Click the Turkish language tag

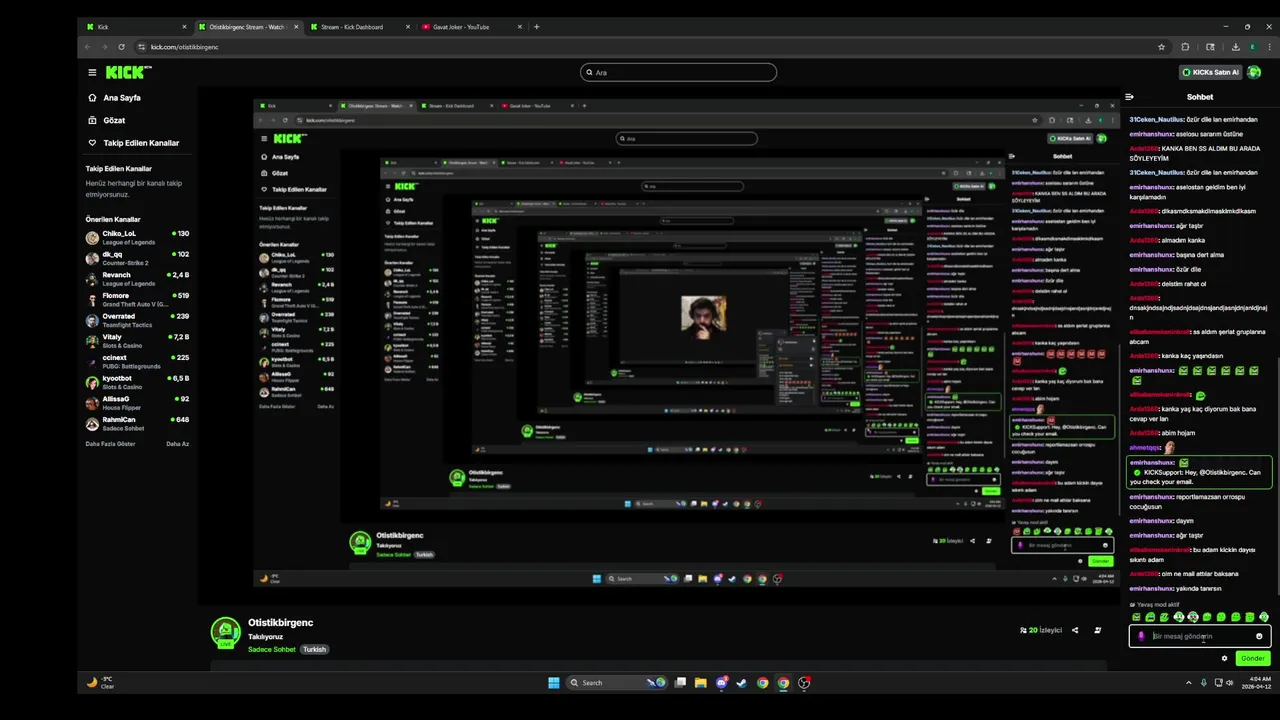tap(315, 649)
